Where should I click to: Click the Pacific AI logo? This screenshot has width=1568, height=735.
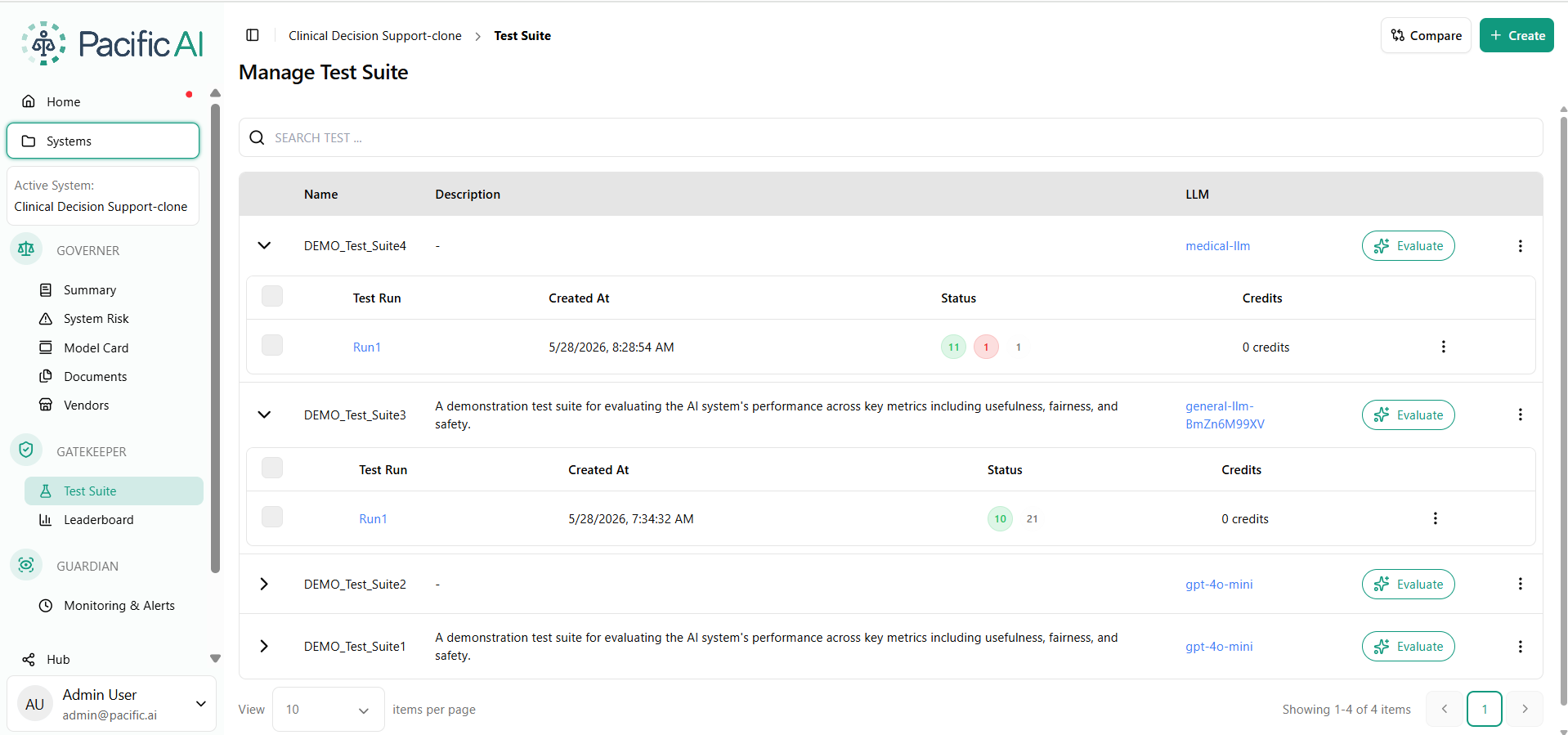(x=113, y=43)
